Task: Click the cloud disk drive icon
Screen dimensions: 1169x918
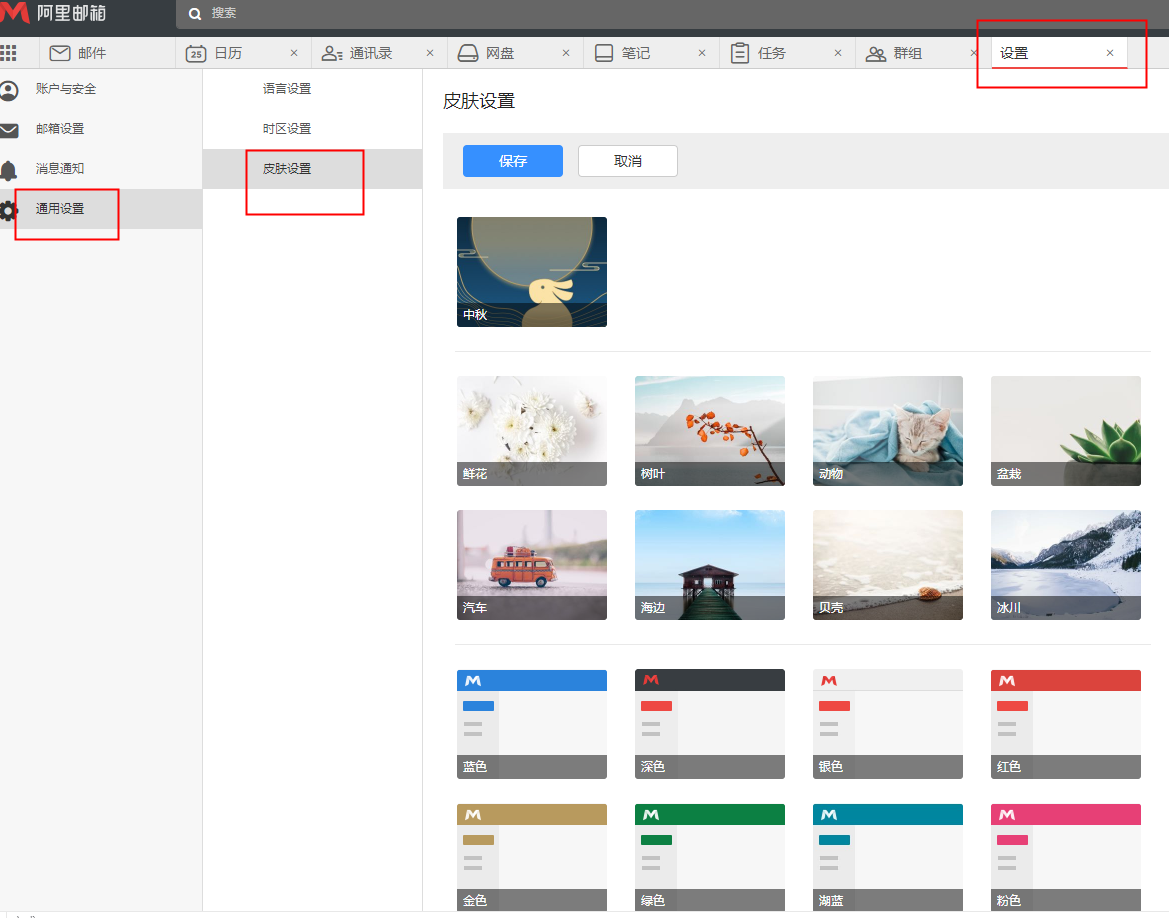Action: pyautogui.click(x=468, y=53)
